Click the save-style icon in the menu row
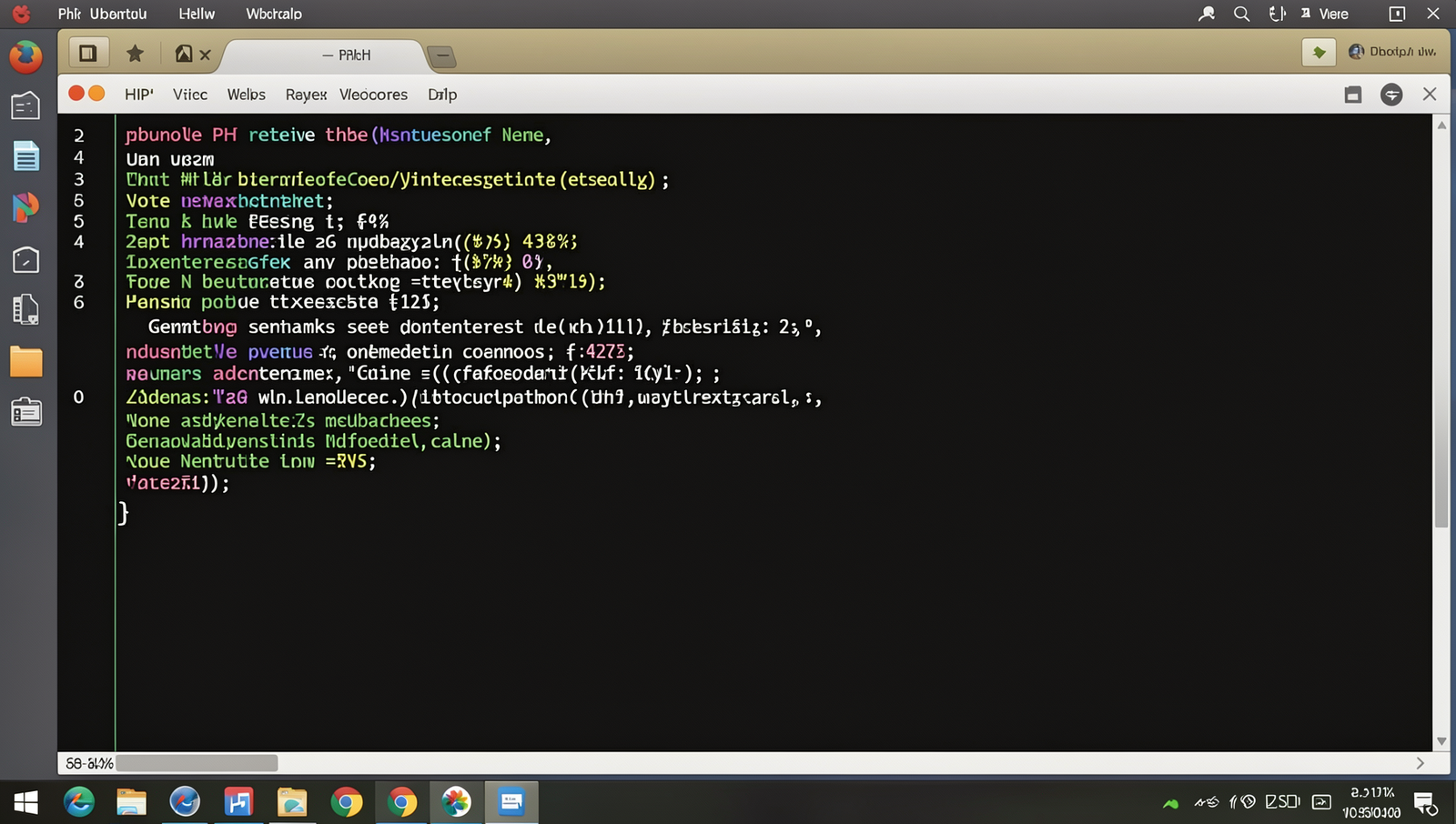This screenshot has width=1456, height=824. [1353, 95]
